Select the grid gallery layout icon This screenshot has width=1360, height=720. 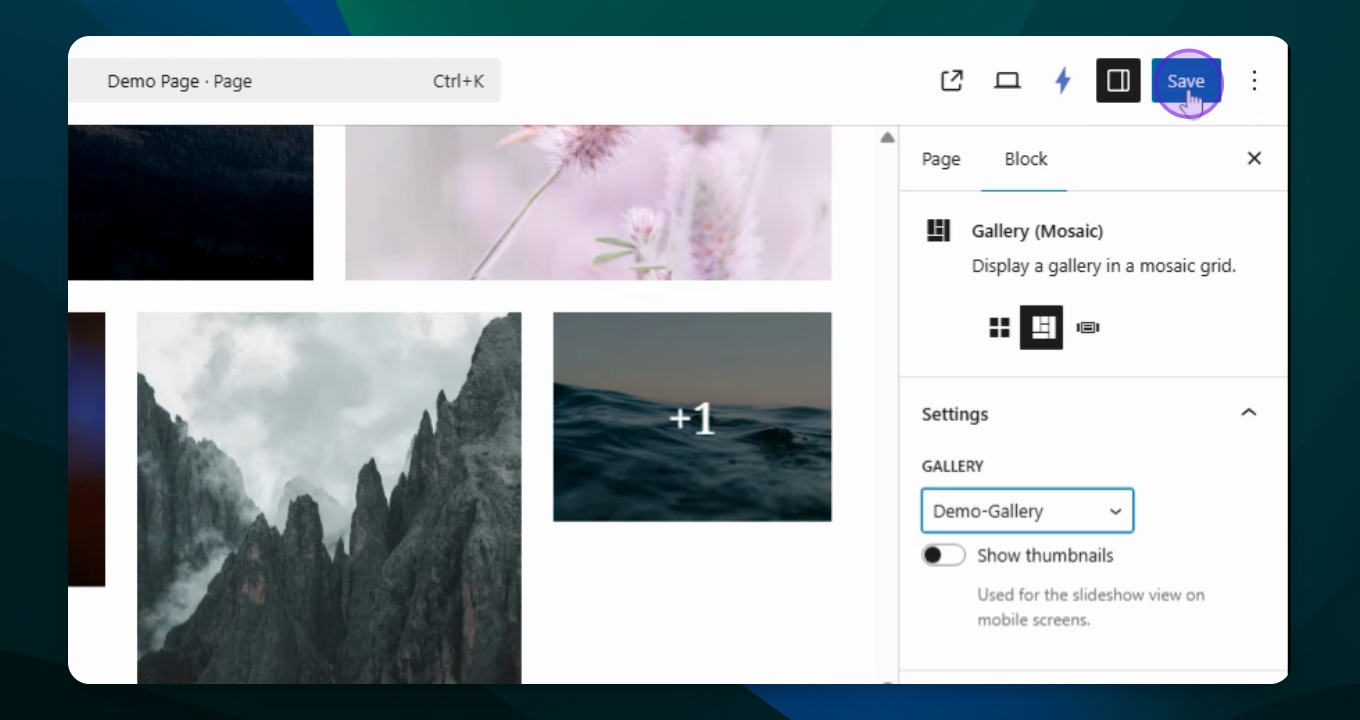(x=999, y=328)
